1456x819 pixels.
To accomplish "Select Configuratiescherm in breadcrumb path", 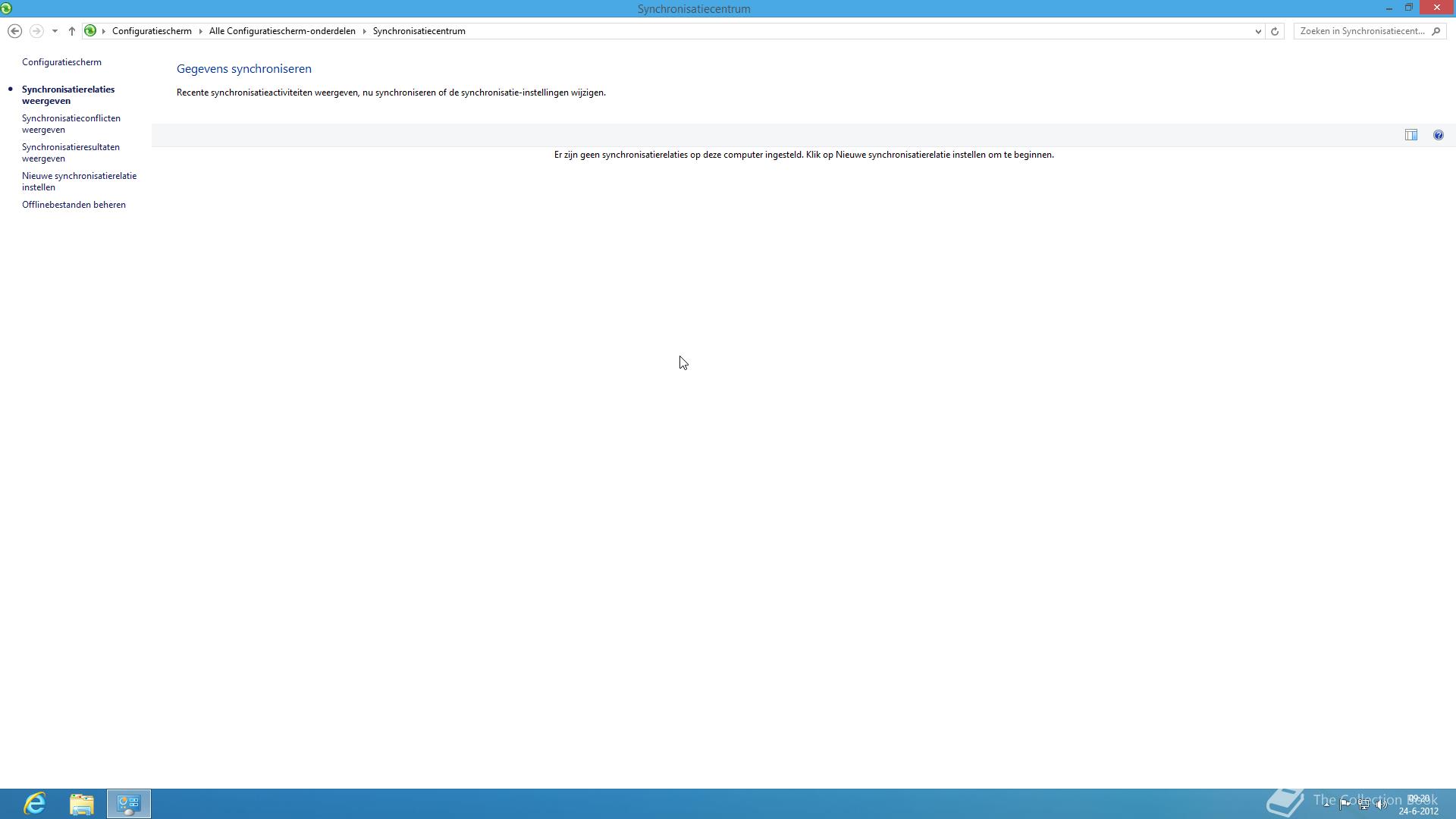I will click(152, 31).
